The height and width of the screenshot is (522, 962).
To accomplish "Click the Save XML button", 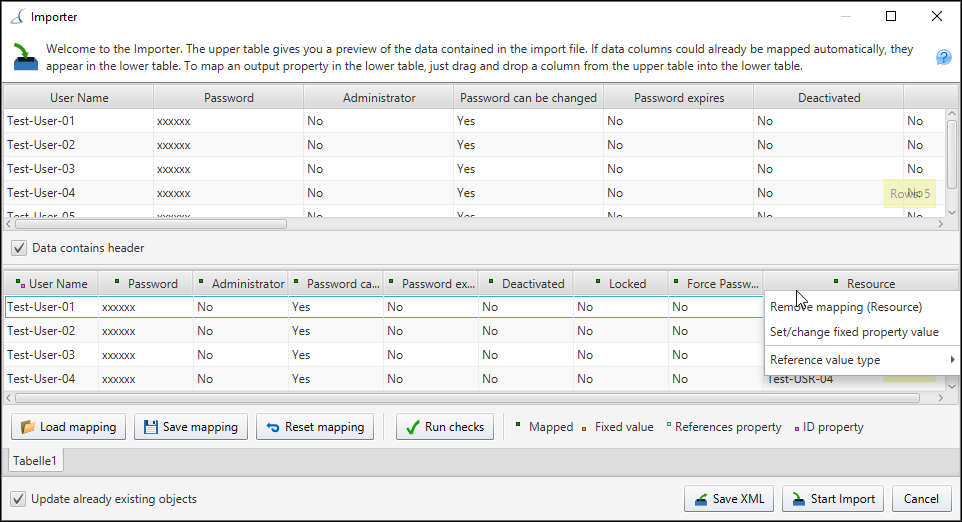I will click(729, 499).
